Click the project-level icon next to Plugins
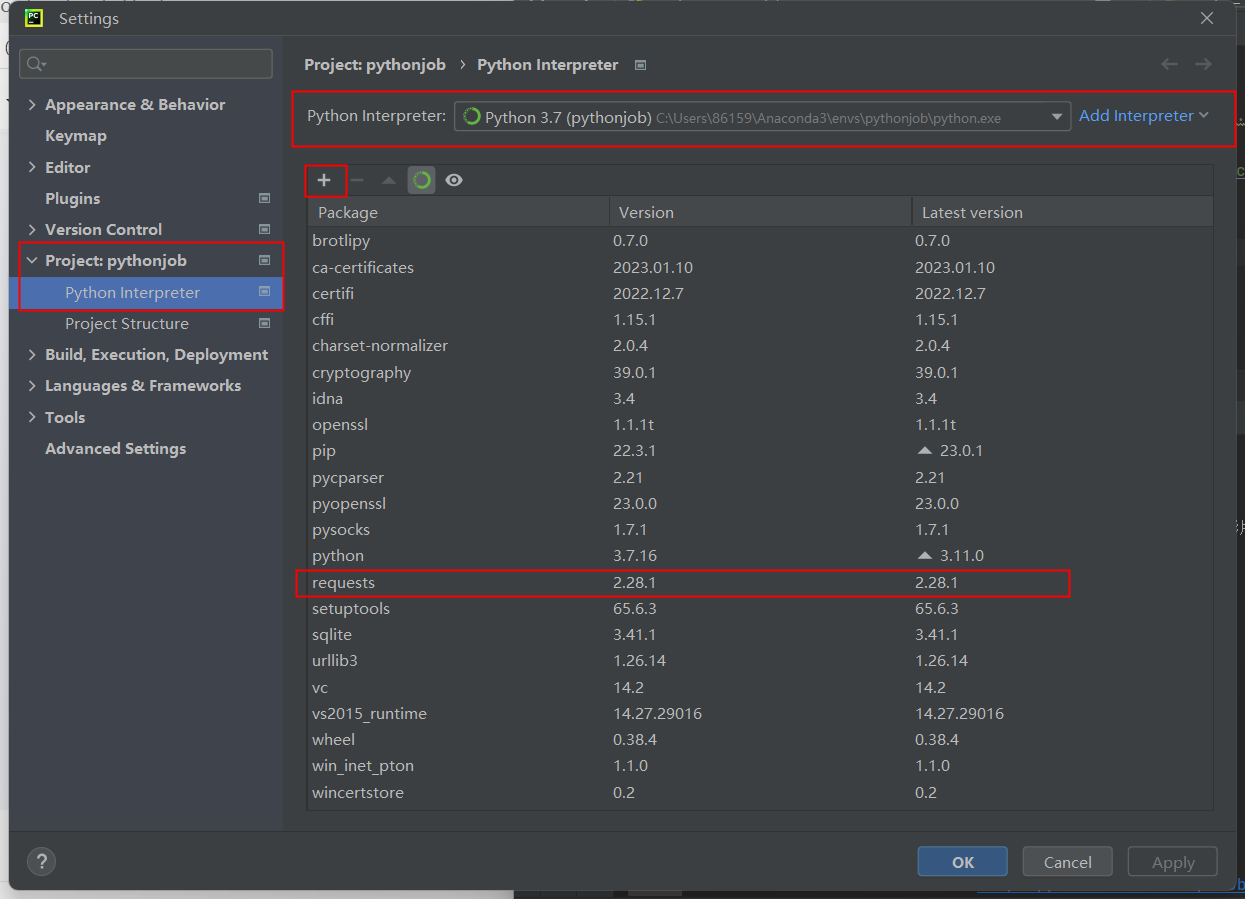The width and height of the screenshot is (1245, 899). point(264,198)
